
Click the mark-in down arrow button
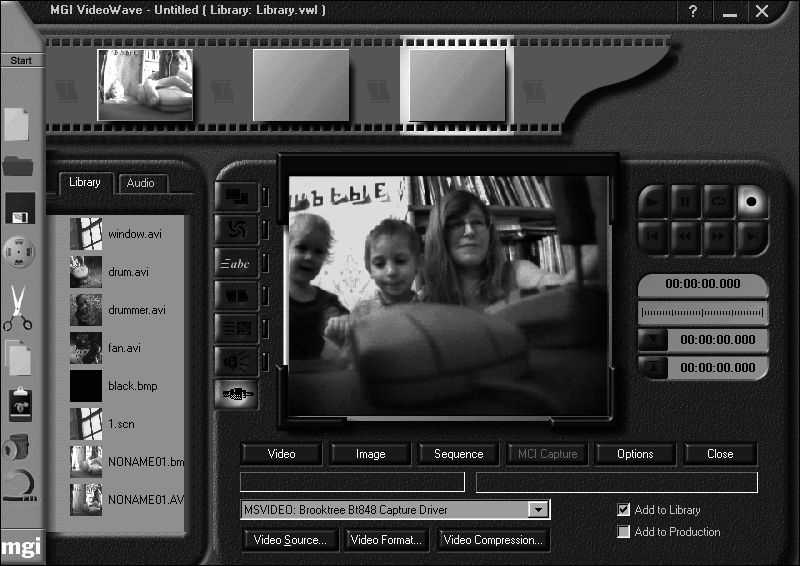[x=653, y=339]
